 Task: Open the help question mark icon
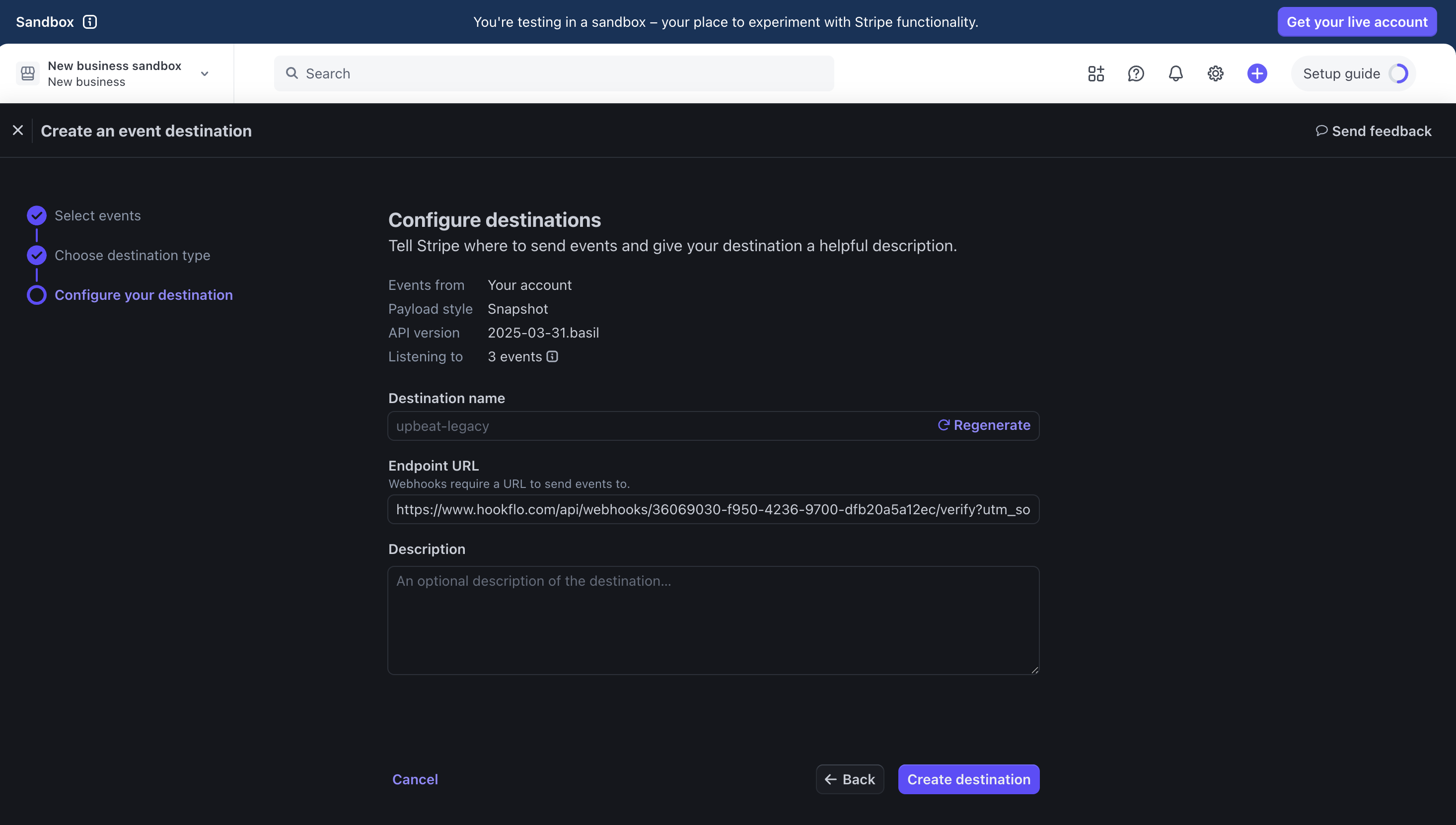[1136, 73]
